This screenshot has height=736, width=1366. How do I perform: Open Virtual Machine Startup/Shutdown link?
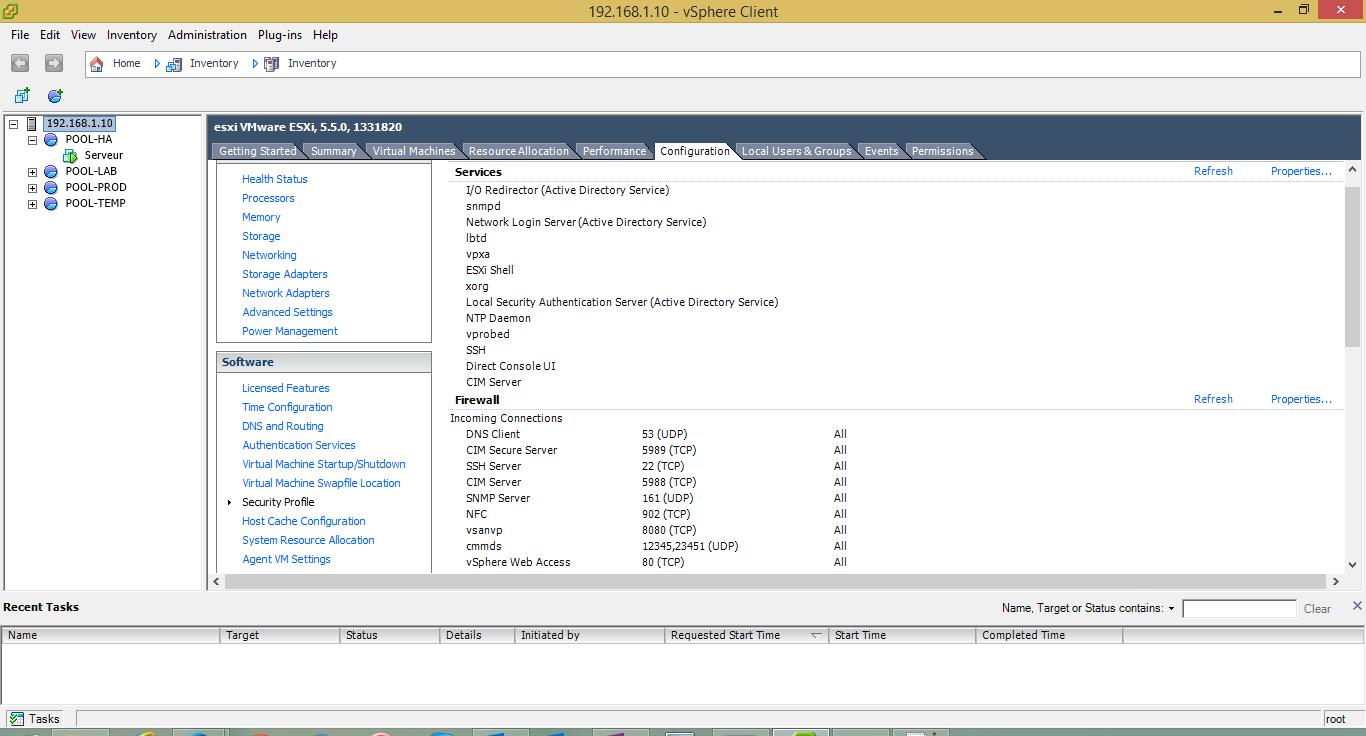click(x=323, y=464)
